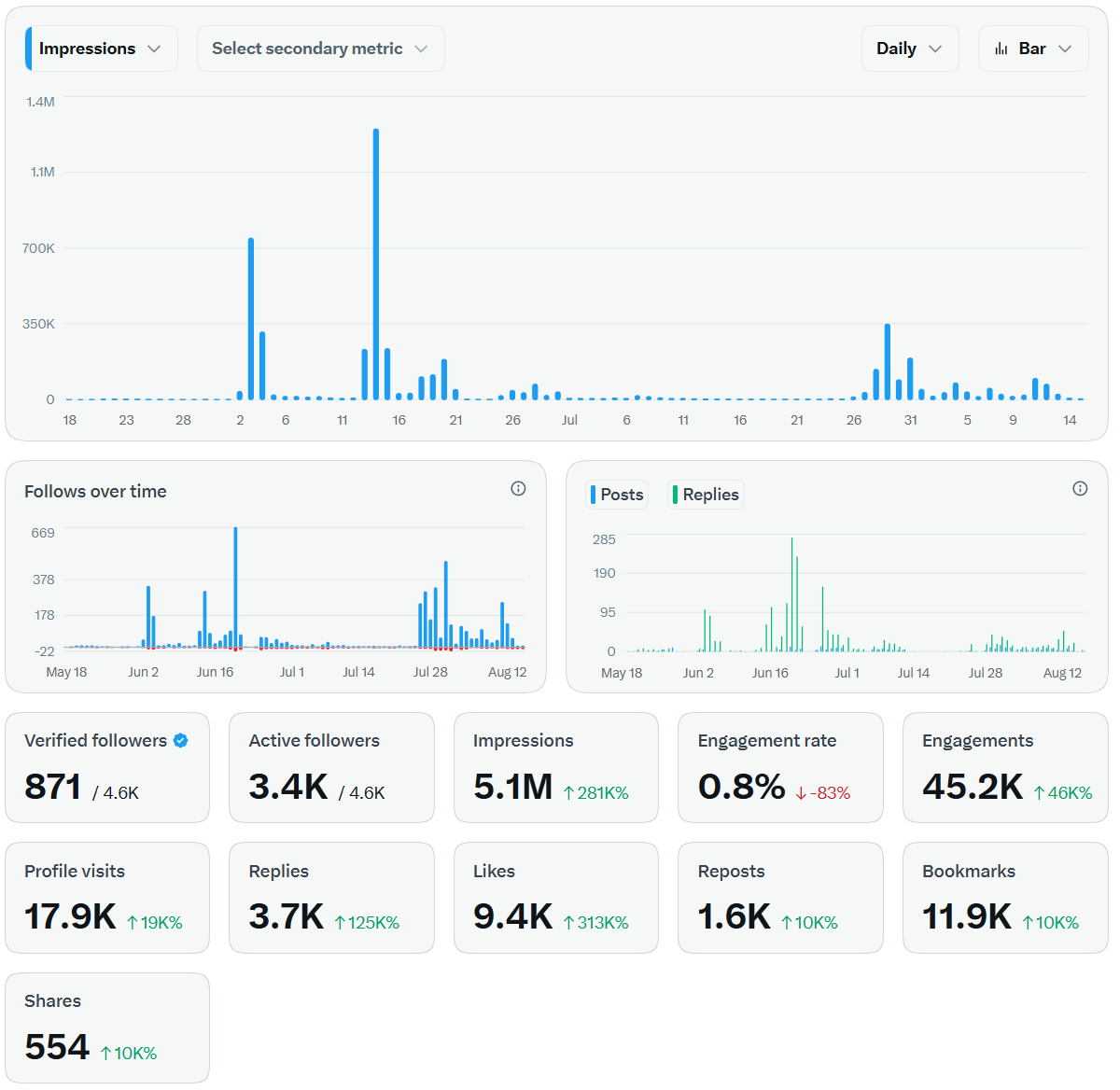
Task: Click the 46K% engagements change indicator
Action: point(1062,793)
